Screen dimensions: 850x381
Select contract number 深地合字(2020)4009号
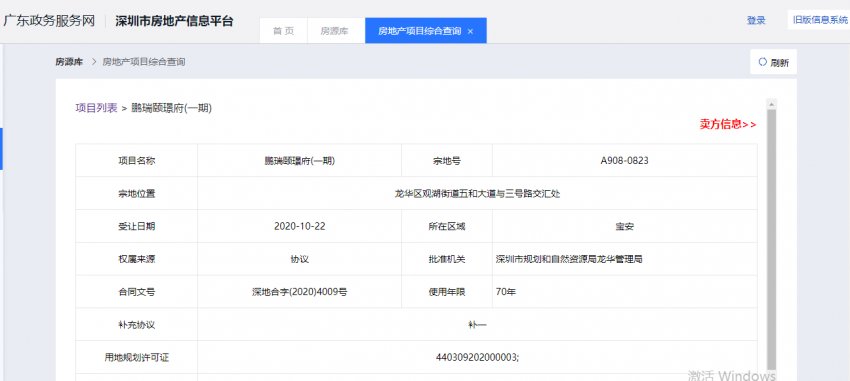(x=299, y=292)
